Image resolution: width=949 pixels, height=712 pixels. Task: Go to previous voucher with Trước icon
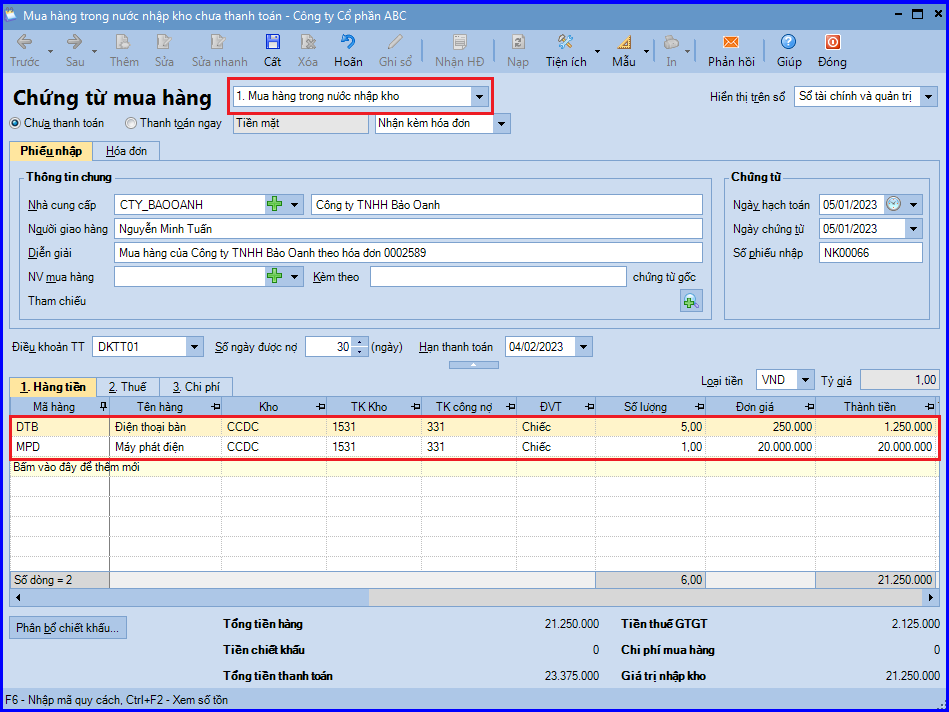(24, 42)
